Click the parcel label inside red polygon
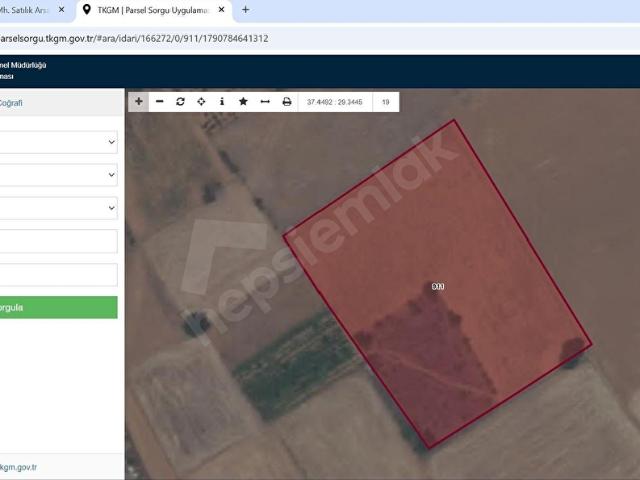640x480 pixels. tap(438, 287)
